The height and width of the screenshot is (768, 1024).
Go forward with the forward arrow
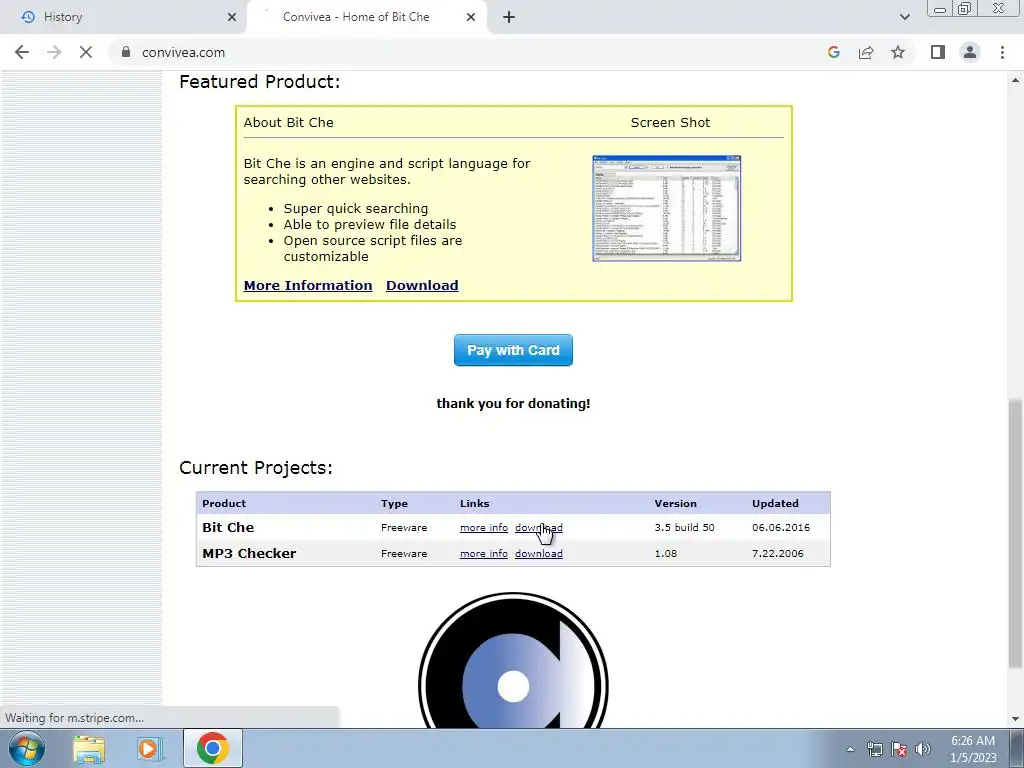(54, 52)
